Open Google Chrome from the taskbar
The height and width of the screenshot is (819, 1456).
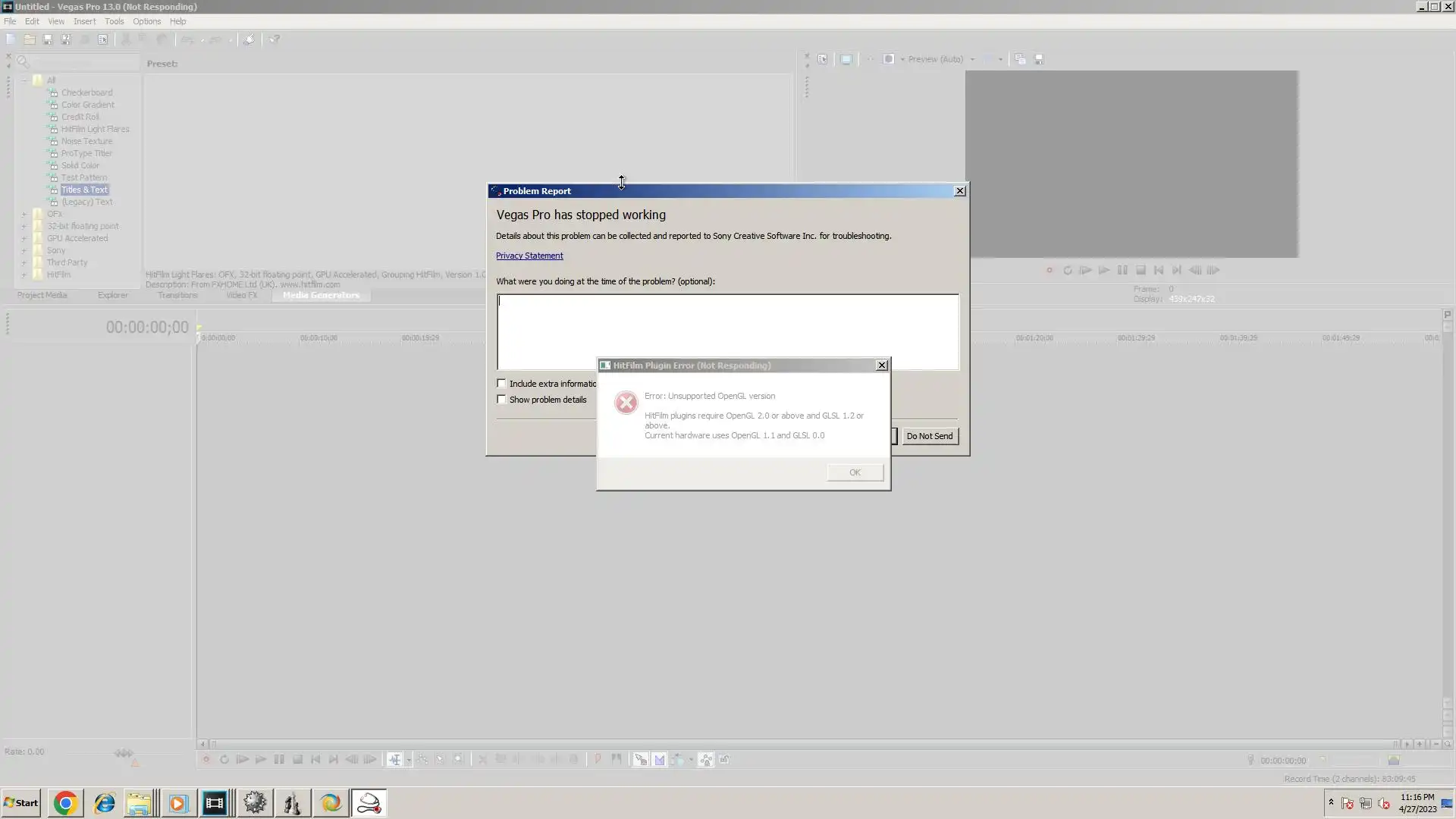(x=65, y=803)
